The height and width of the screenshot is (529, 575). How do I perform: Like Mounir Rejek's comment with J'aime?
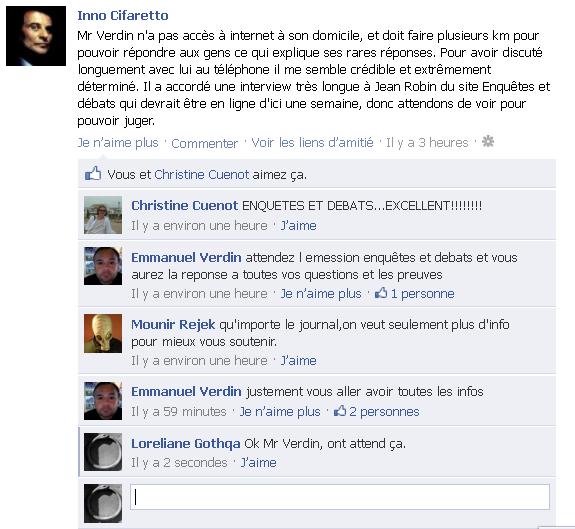[299, 361]
